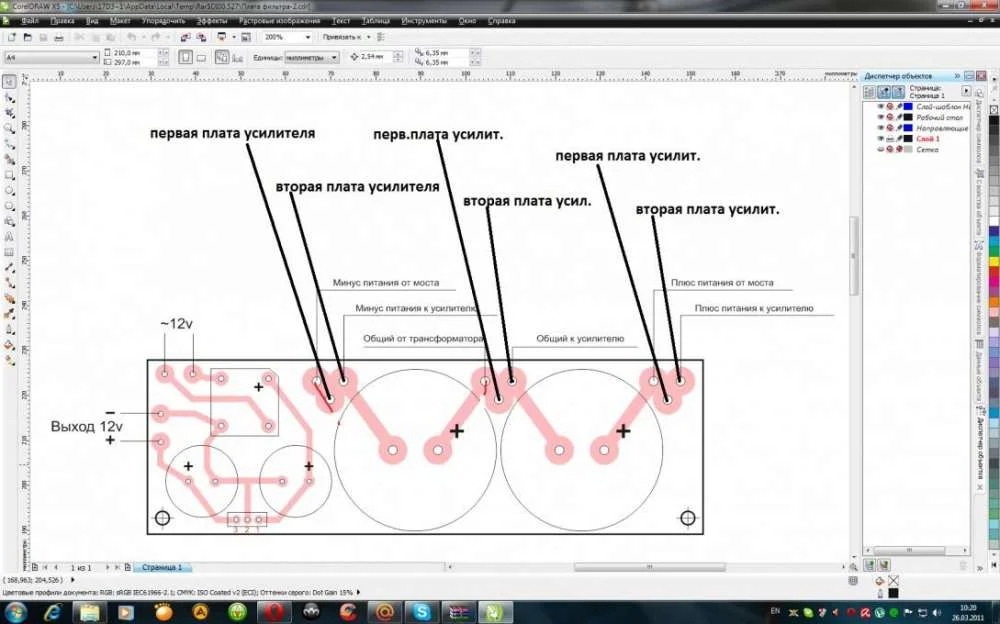
Task: Open the Правка menu
Action: [x=62, y=21]
